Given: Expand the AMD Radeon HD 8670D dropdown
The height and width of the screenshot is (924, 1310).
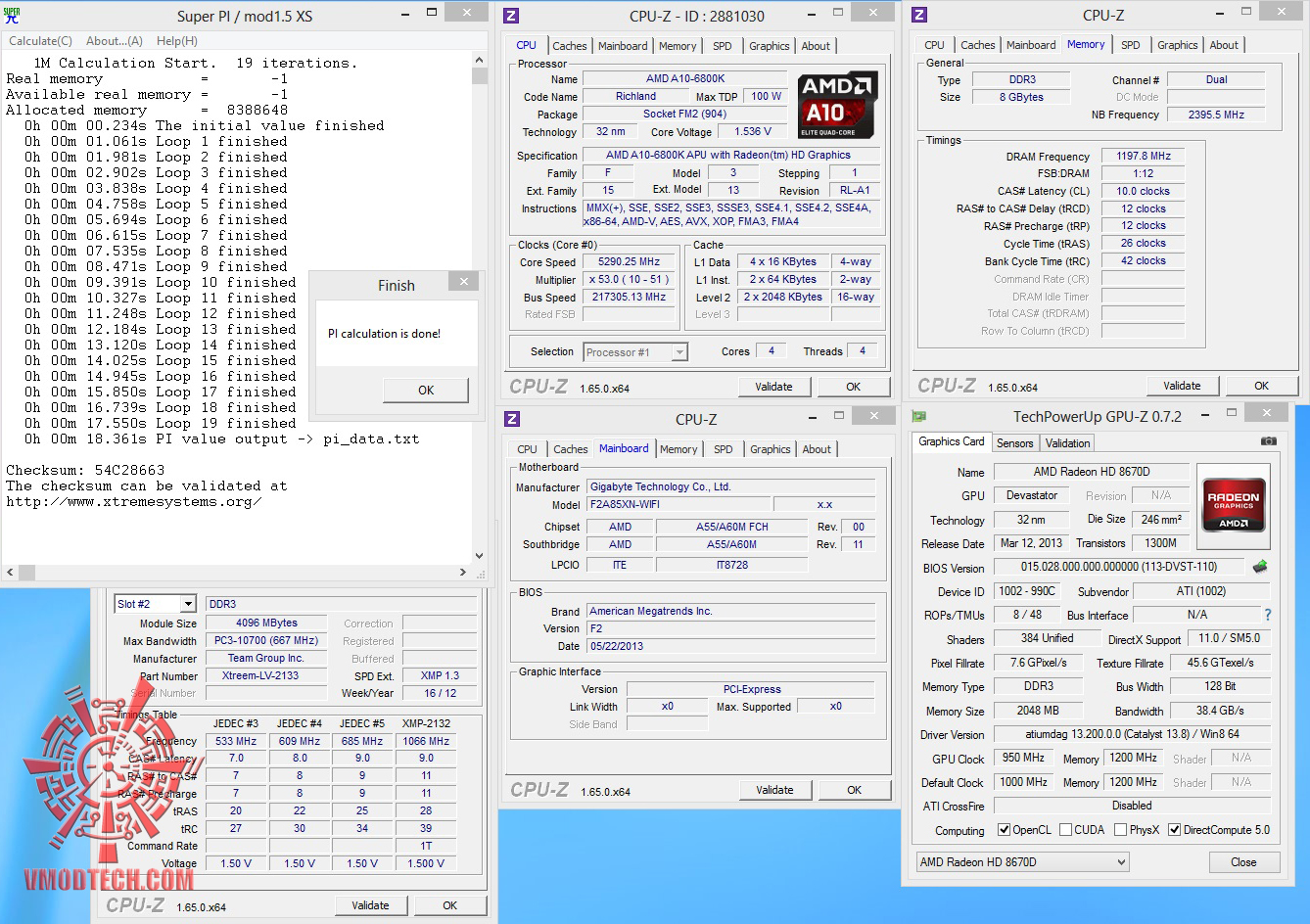Looking at the screenshot, I should click(1121, 862).
